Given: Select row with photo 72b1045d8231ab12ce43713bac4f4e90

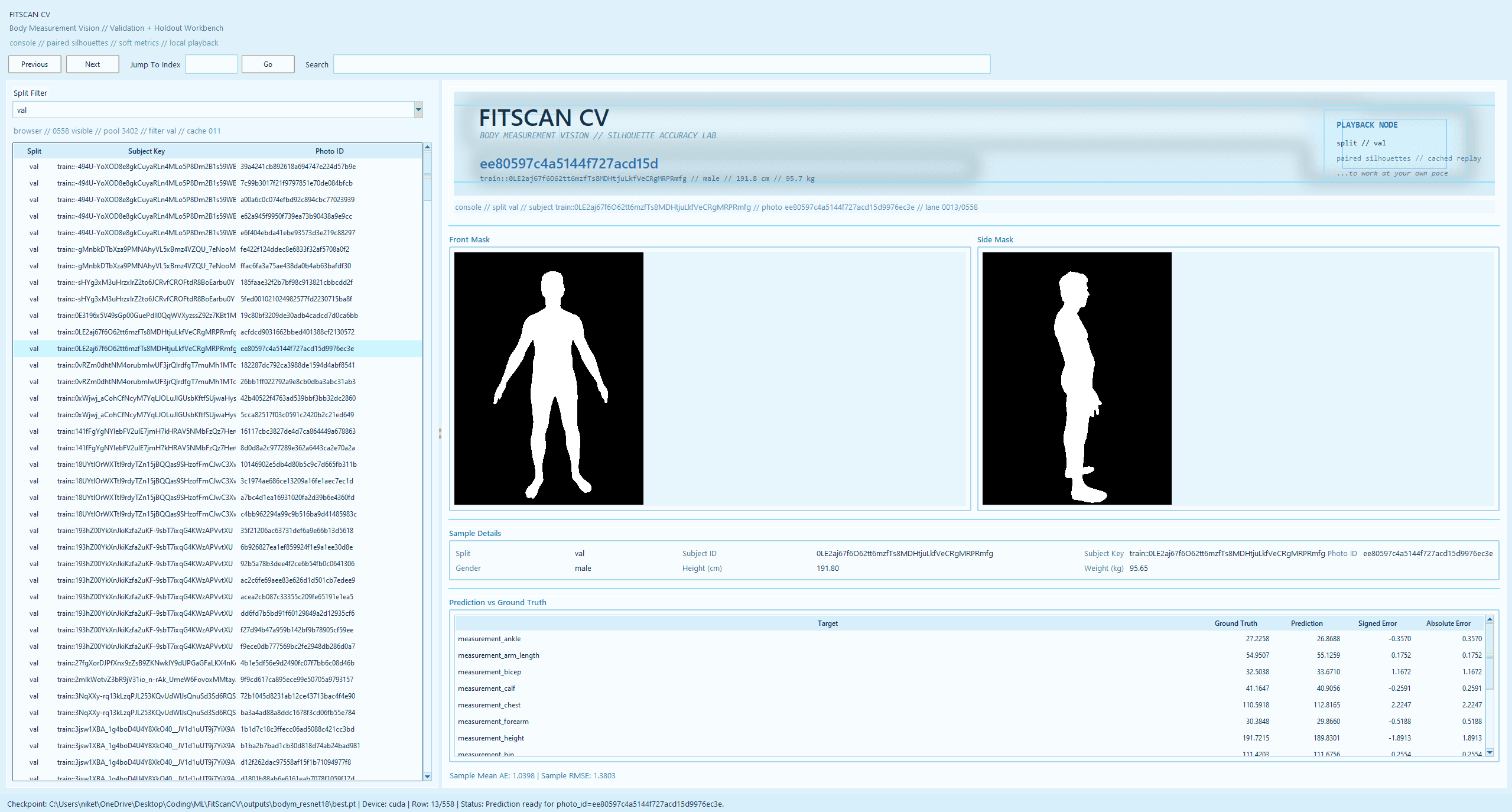Looking at the screenshot, I should [217, 696].
